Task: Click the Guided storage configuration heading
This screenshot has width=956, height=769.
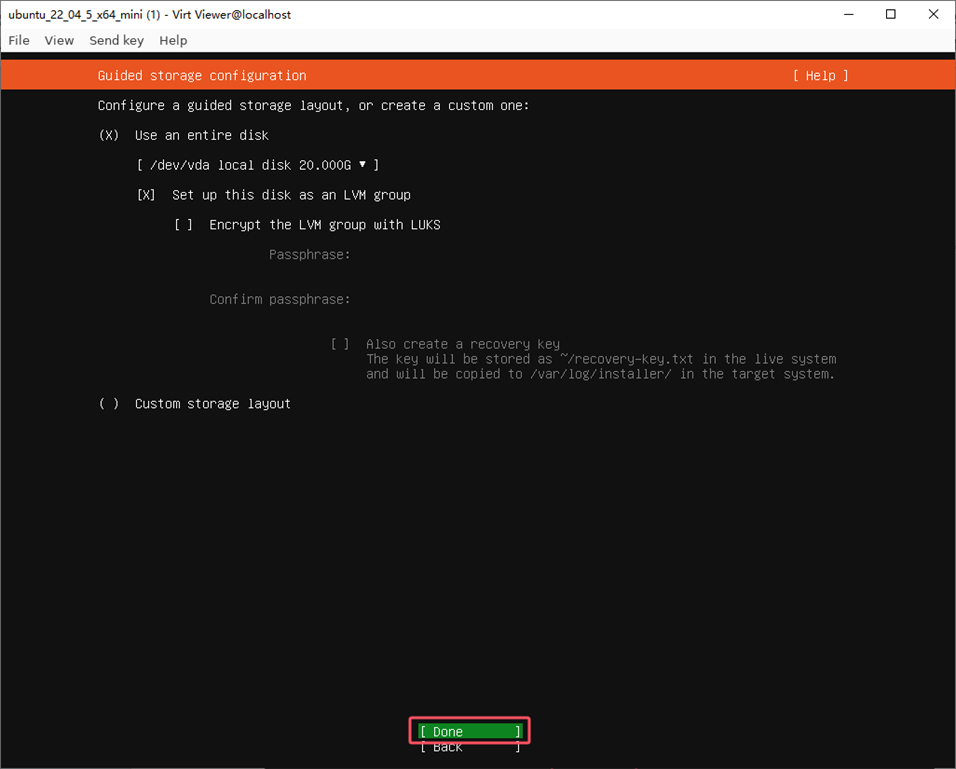Action: [202, 76]
